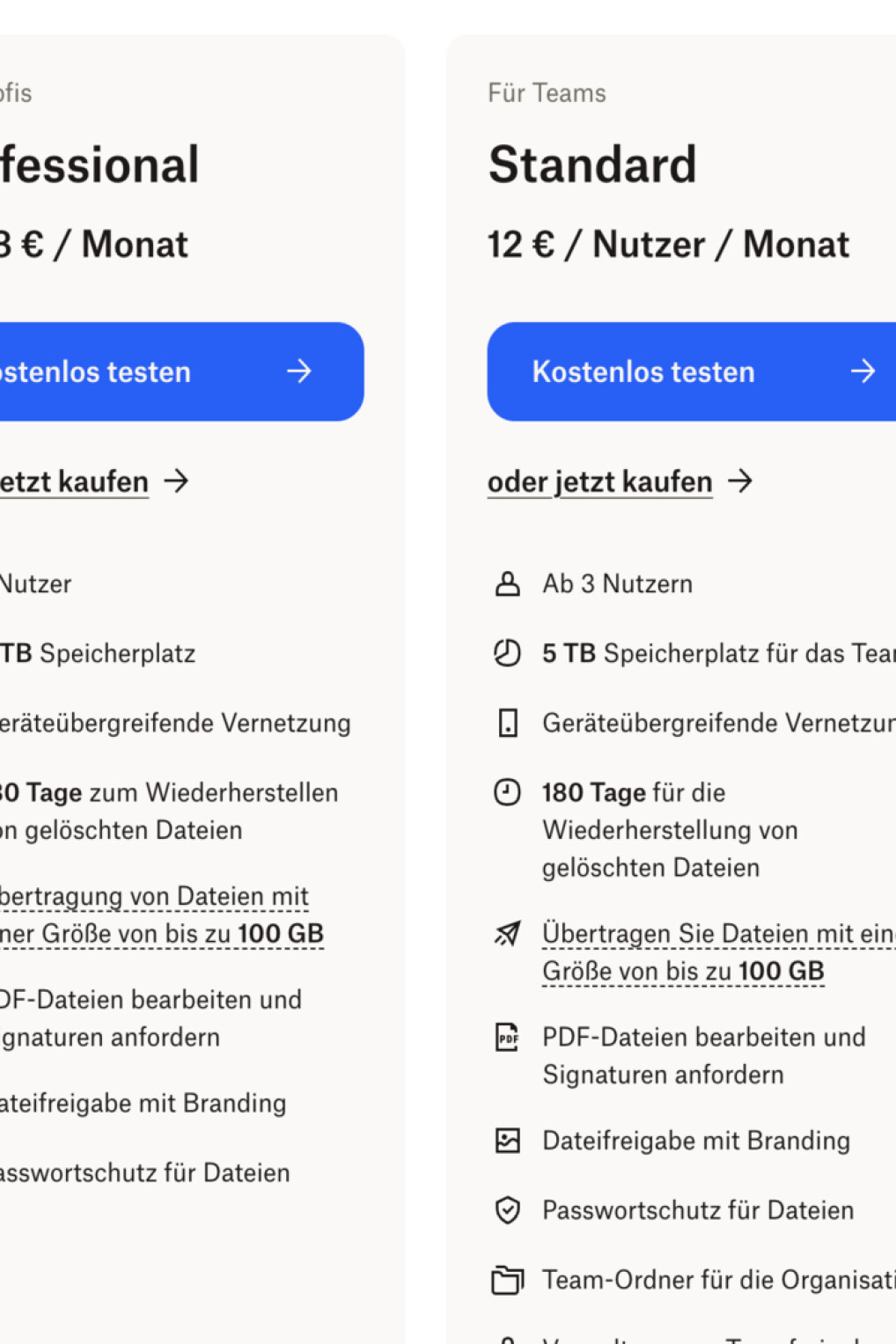Click the arrow inside the Standard trial button
The height and width of the screenshot is (1344, 896).
(x=864, y=371)
